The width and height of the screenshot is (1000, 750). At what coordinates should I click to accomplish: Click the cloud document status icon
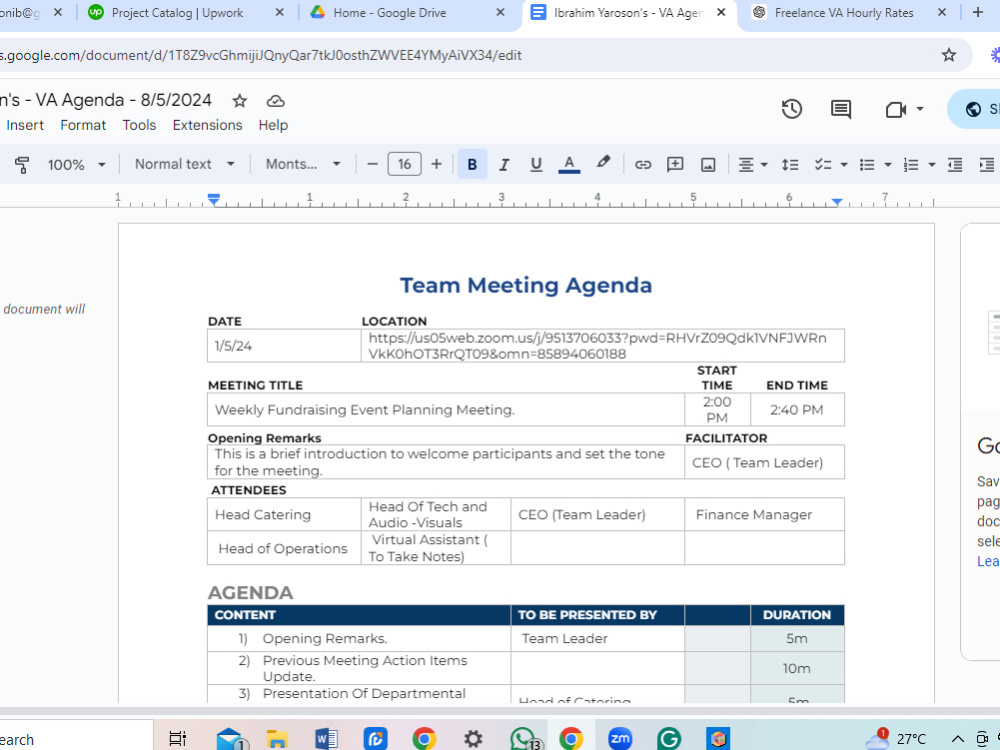tap(275, 101)
